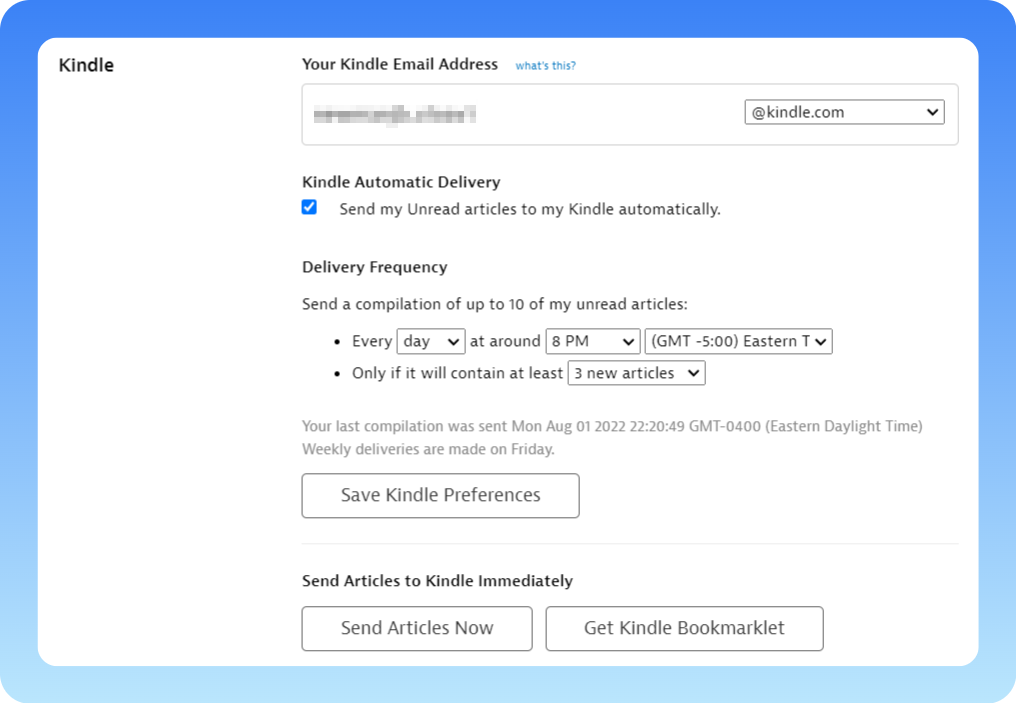Image resolution: width=1016 pixels, height=703 pixels.
Task: Click the Get Kindle Bookmarklet button
Action: pyautogui.click(x=684, y=629)
